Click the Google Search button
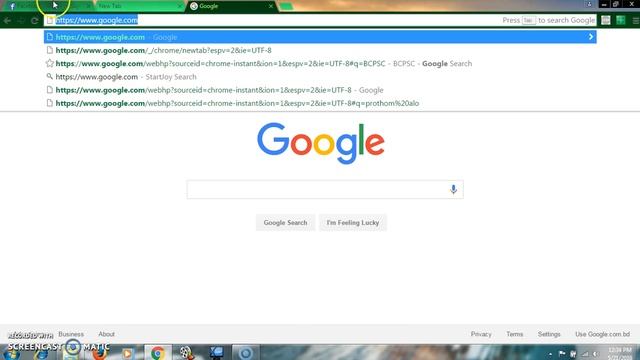Viewport: 640px width, 360px height. pyautogui.click(x=285, y=223)
